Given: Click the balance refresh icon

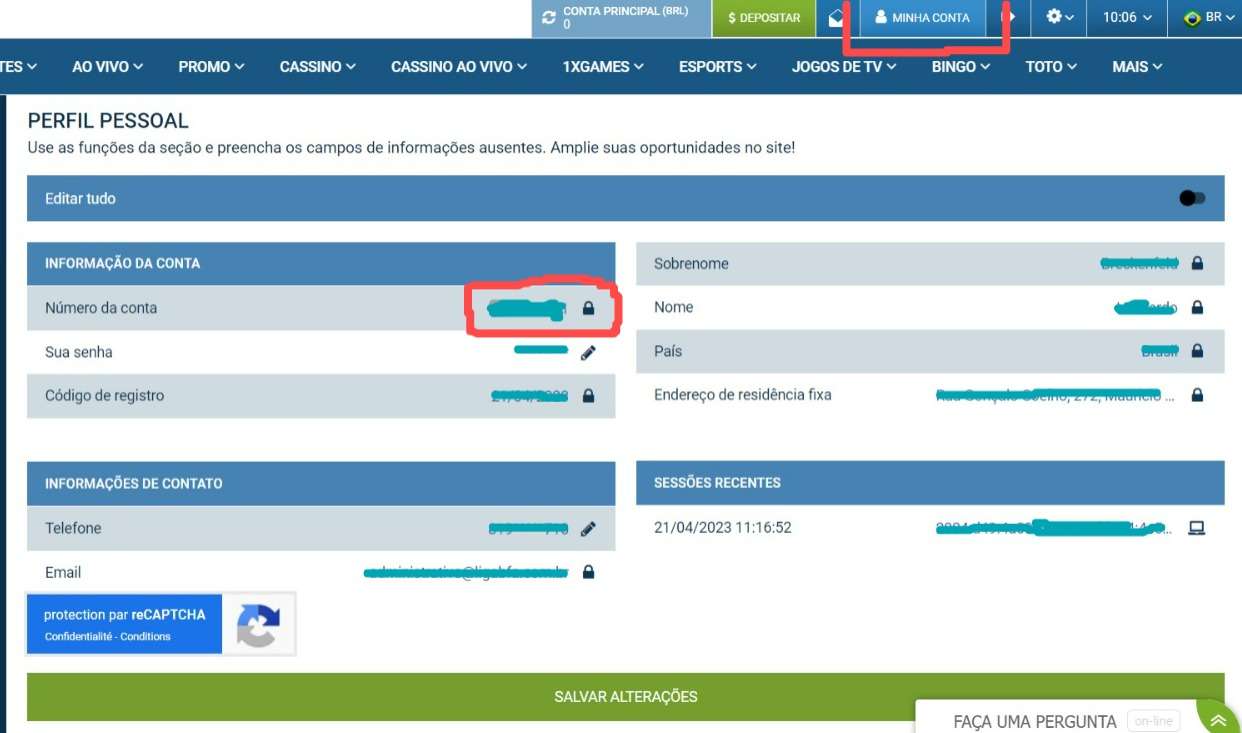Looking at the screenshot, I should 548,18.
